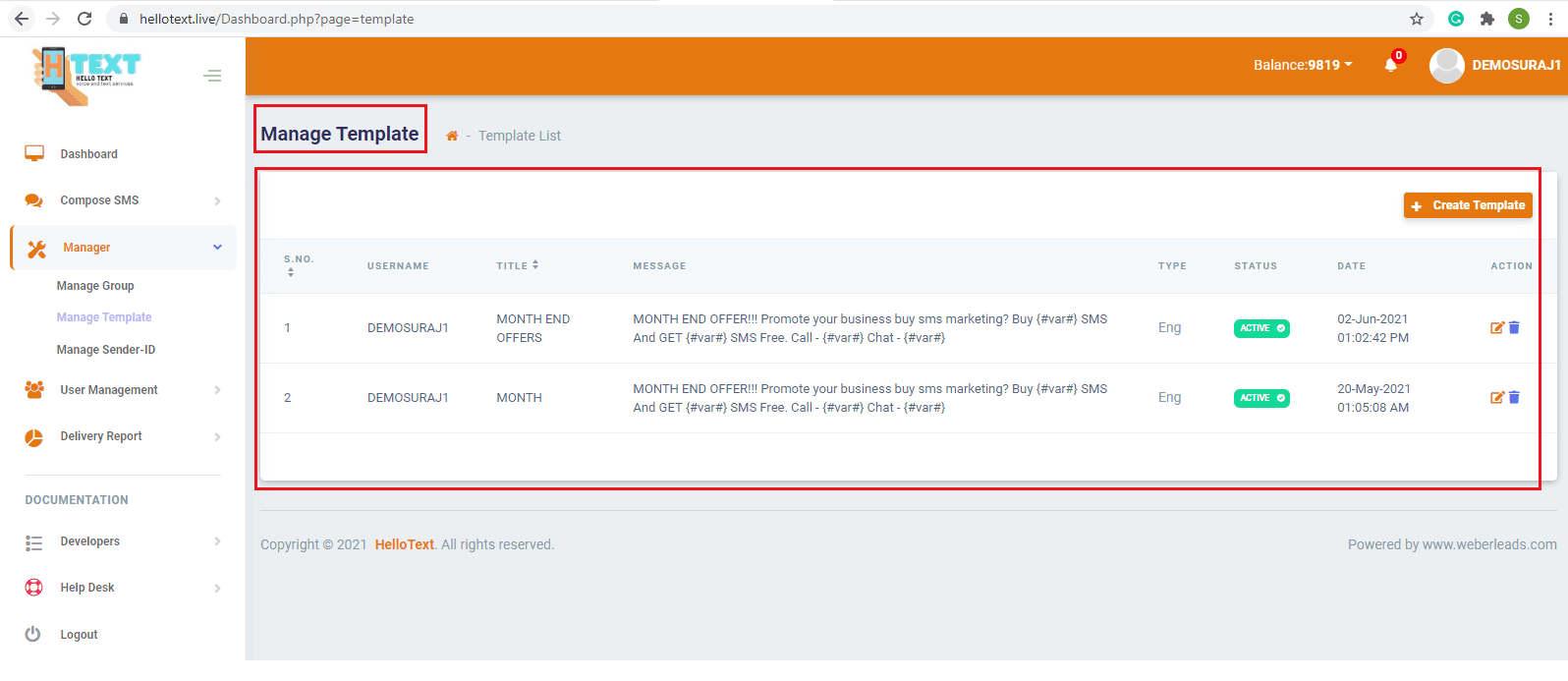Sort table by Title column

click(x=518, y=265)
